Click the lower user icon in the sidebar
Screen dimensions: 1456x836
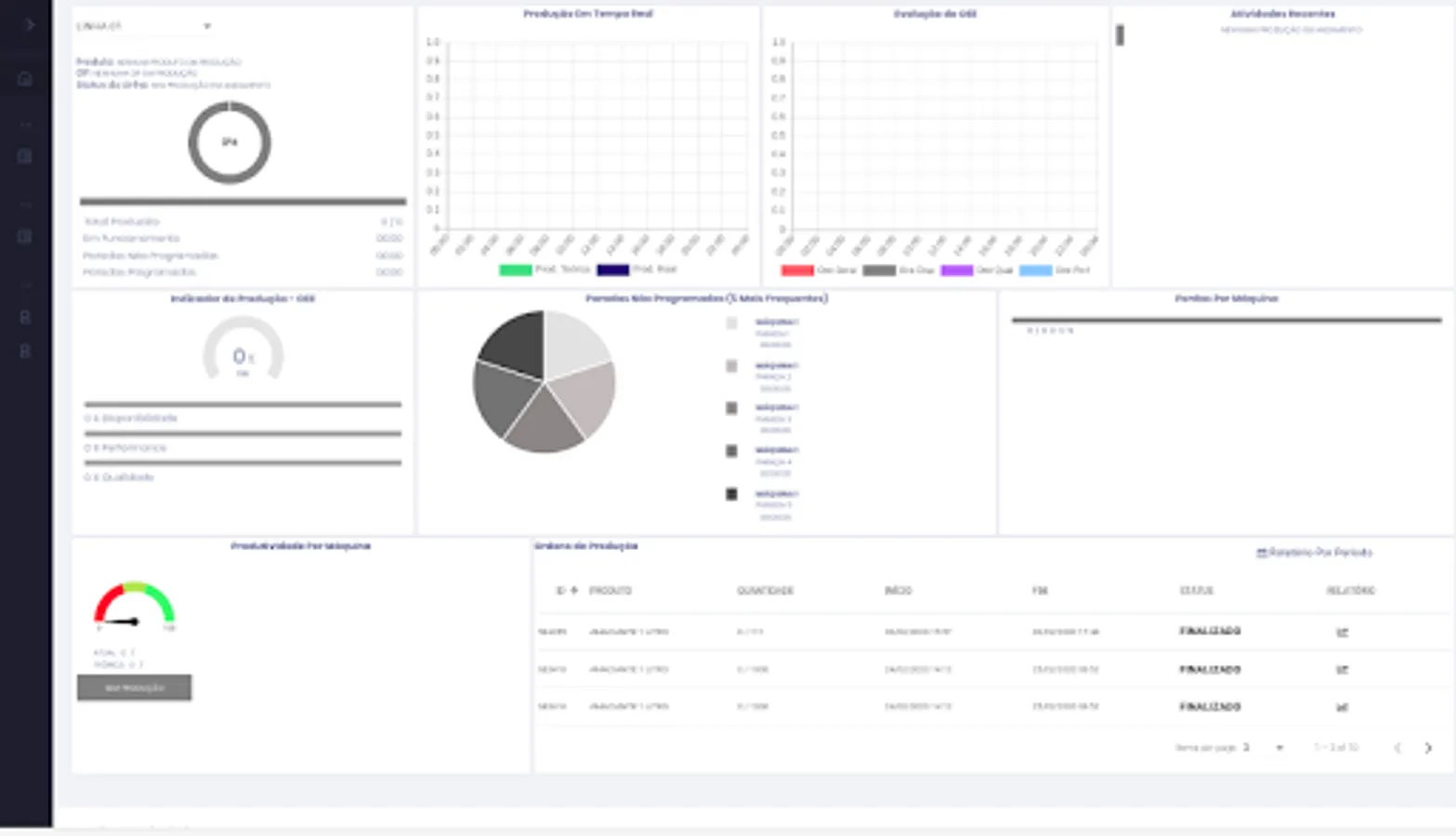point(24,351)
